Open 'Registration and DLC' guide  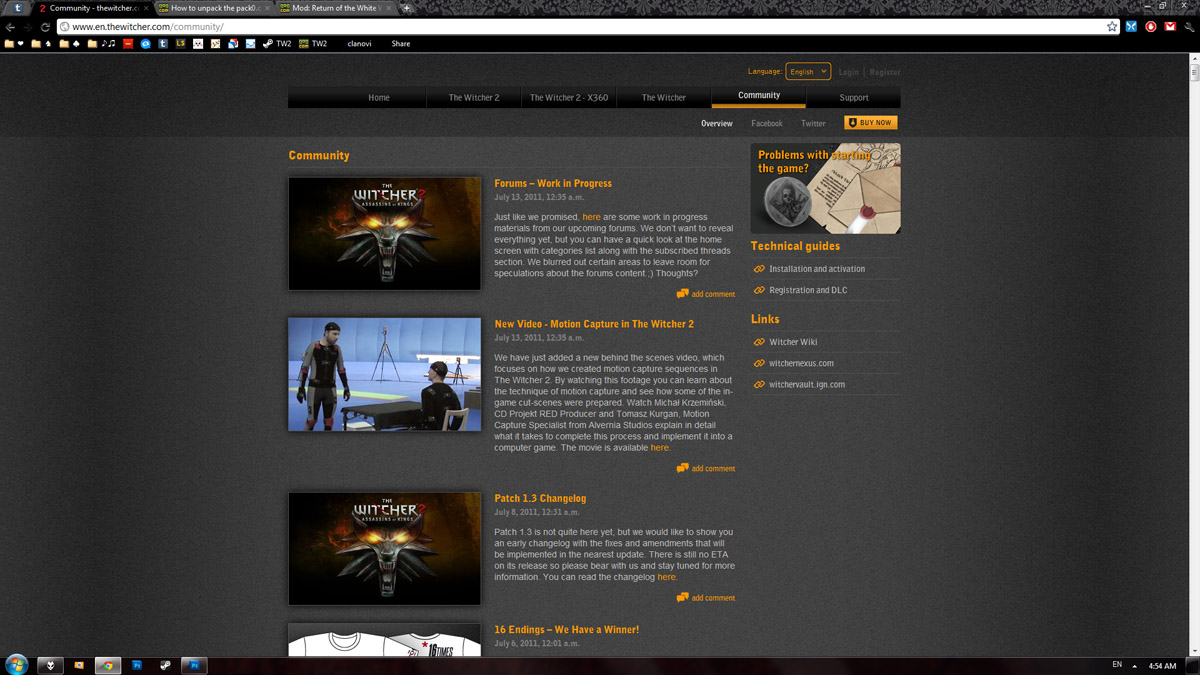click(808, 290)
